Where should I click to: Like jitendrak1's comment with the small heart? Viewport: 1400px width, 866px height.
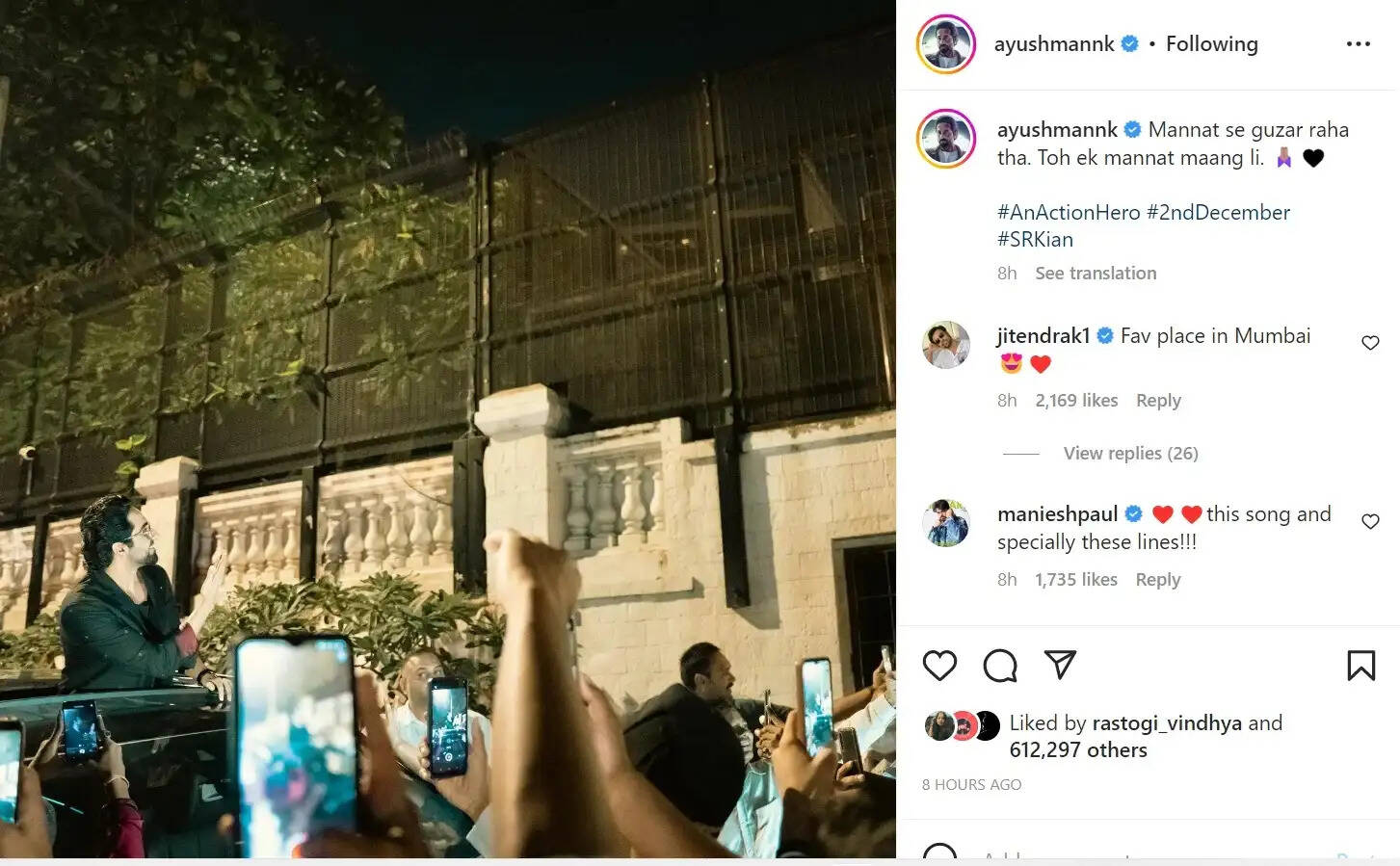click(1370, 343)
